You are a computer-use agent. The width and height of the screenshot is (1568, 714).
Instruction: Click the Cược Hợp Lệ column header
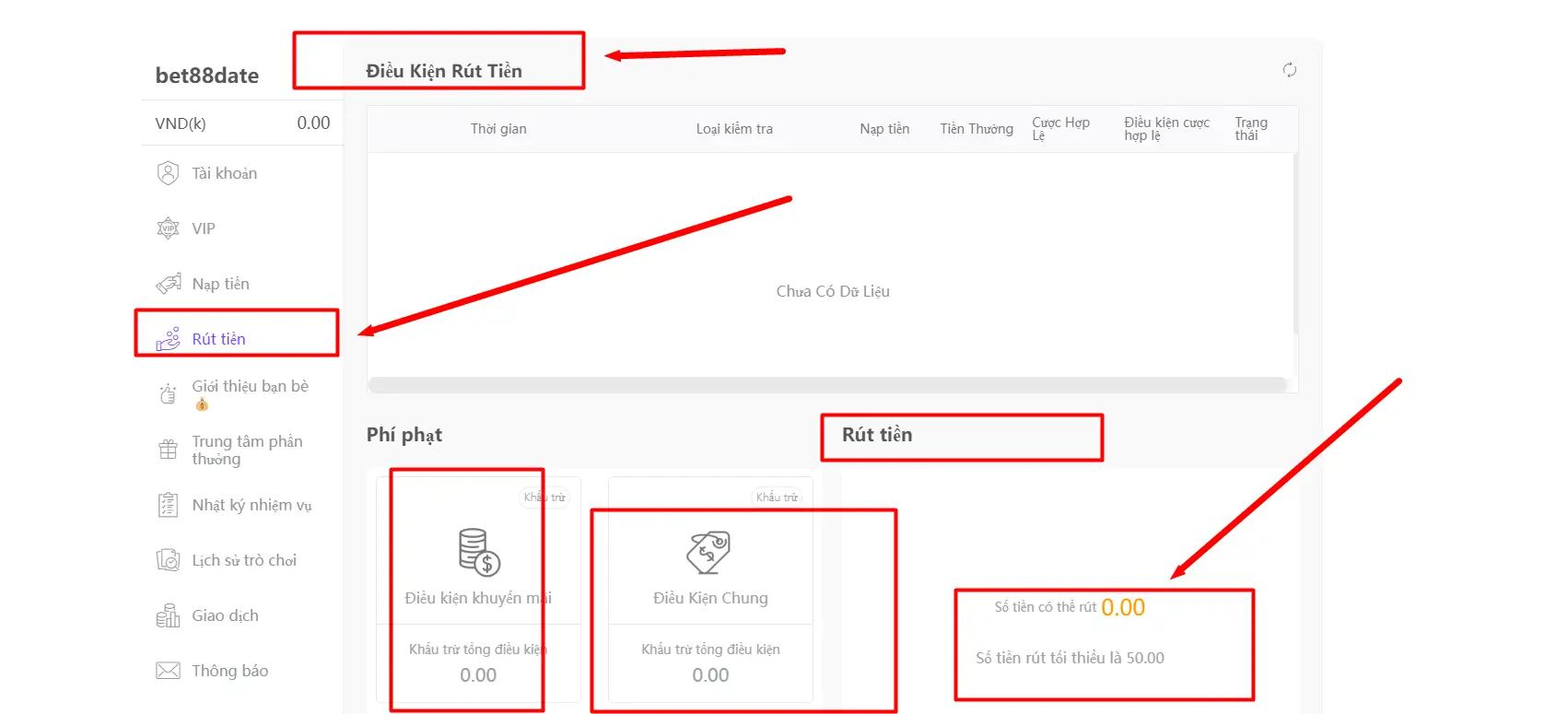(x=1060, y=129)
